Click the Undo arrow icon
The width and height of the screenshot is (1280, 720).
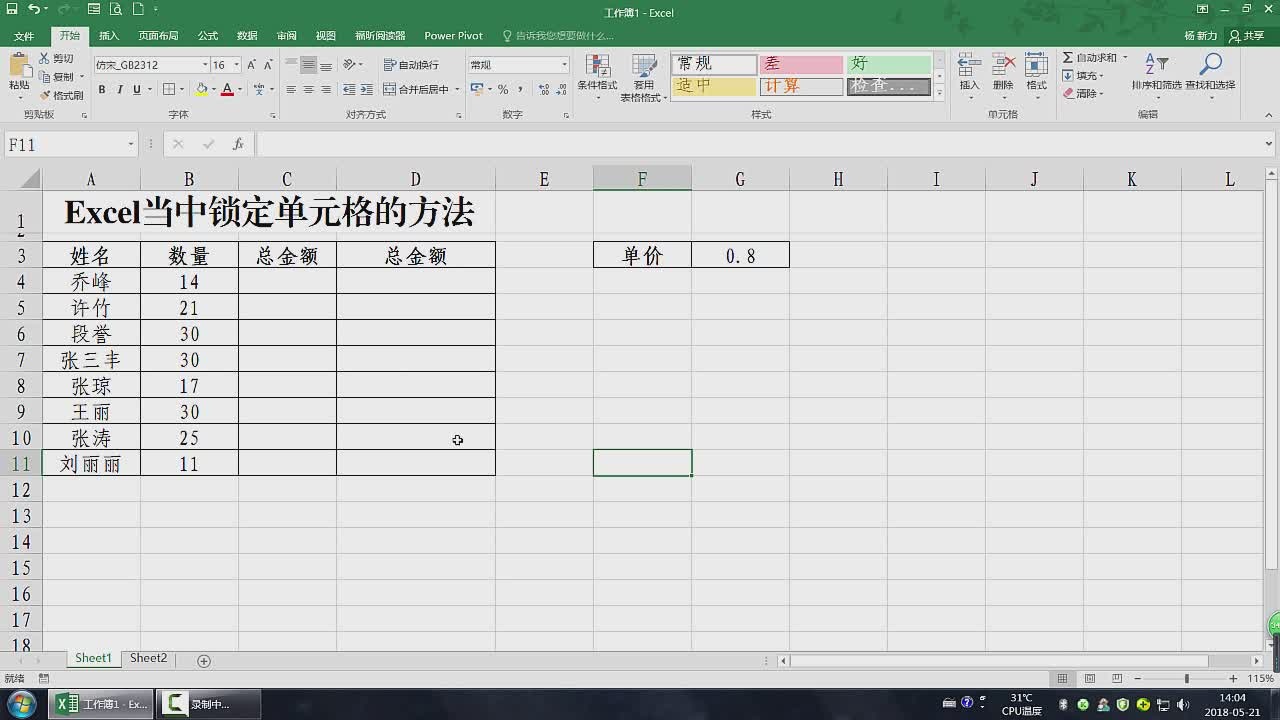[34, 9]
